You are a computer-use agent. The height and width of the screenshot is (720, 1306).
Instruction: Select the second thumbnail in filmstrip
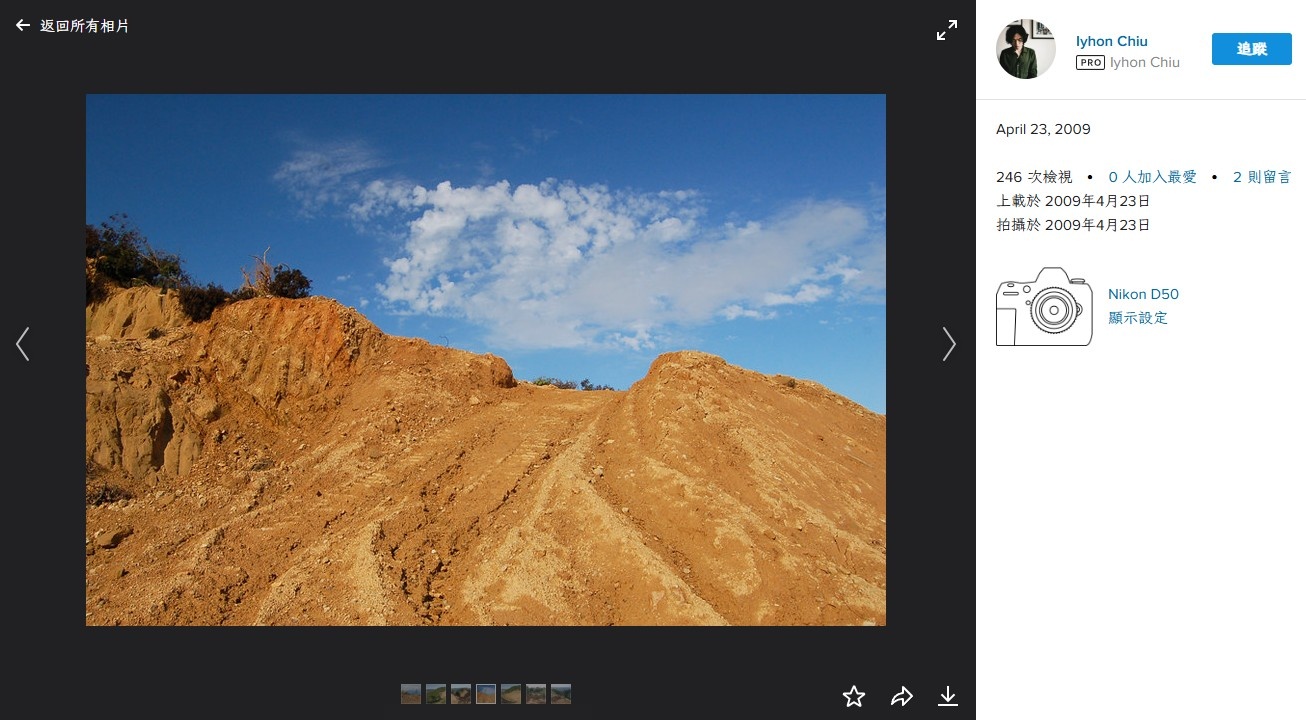click(x=436, y=694)
